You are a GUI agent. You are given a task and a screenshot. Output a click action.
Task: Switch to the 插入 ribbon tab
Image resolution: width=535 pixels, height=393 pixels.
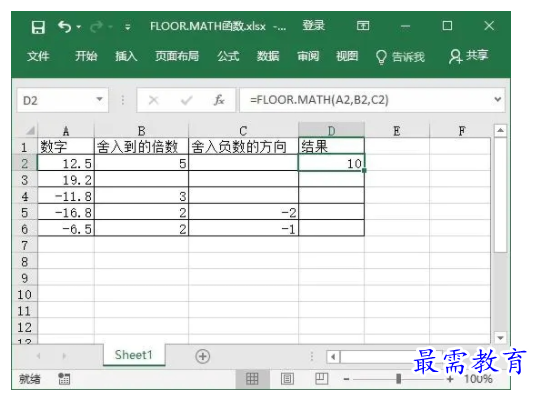[x=126, y=56]
